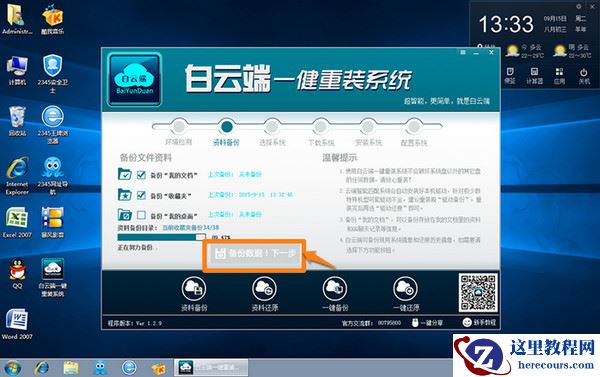
Task: Open the 资料还原 cloud restore icon
Action: tap(264, 289)
